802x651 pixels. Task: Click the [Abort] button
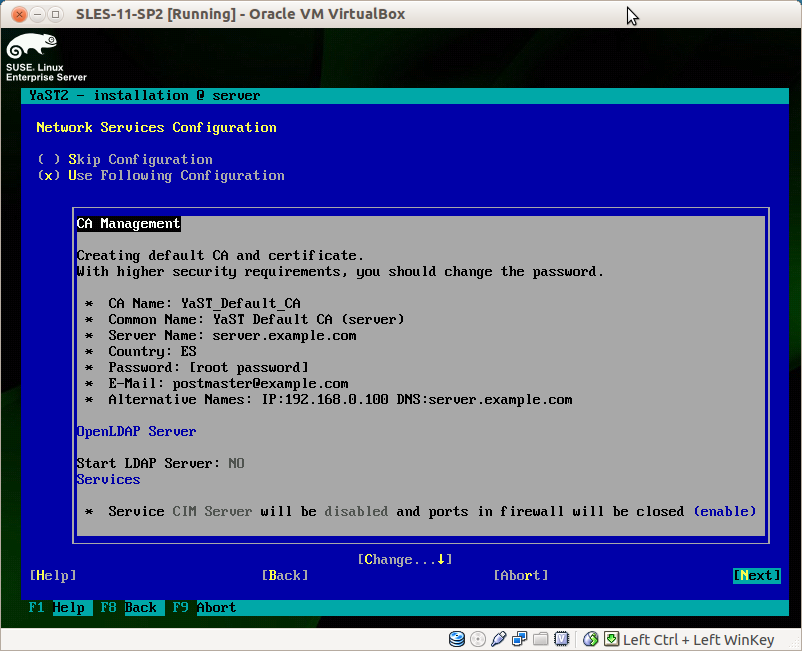pos(521,575)
